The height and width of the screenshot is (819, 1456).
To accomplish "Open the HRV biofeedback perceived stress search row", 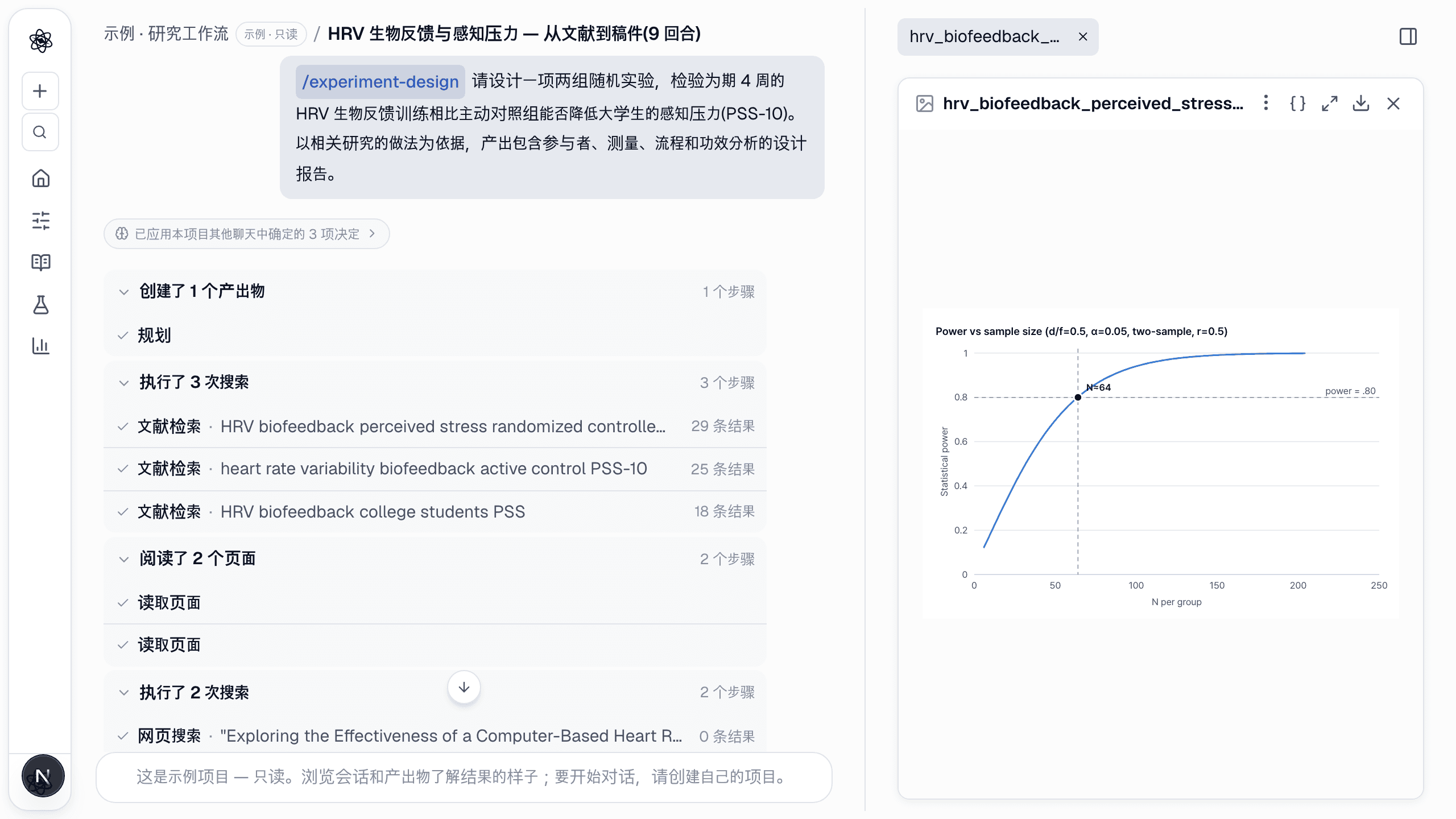I will click(x=435, y=427).
